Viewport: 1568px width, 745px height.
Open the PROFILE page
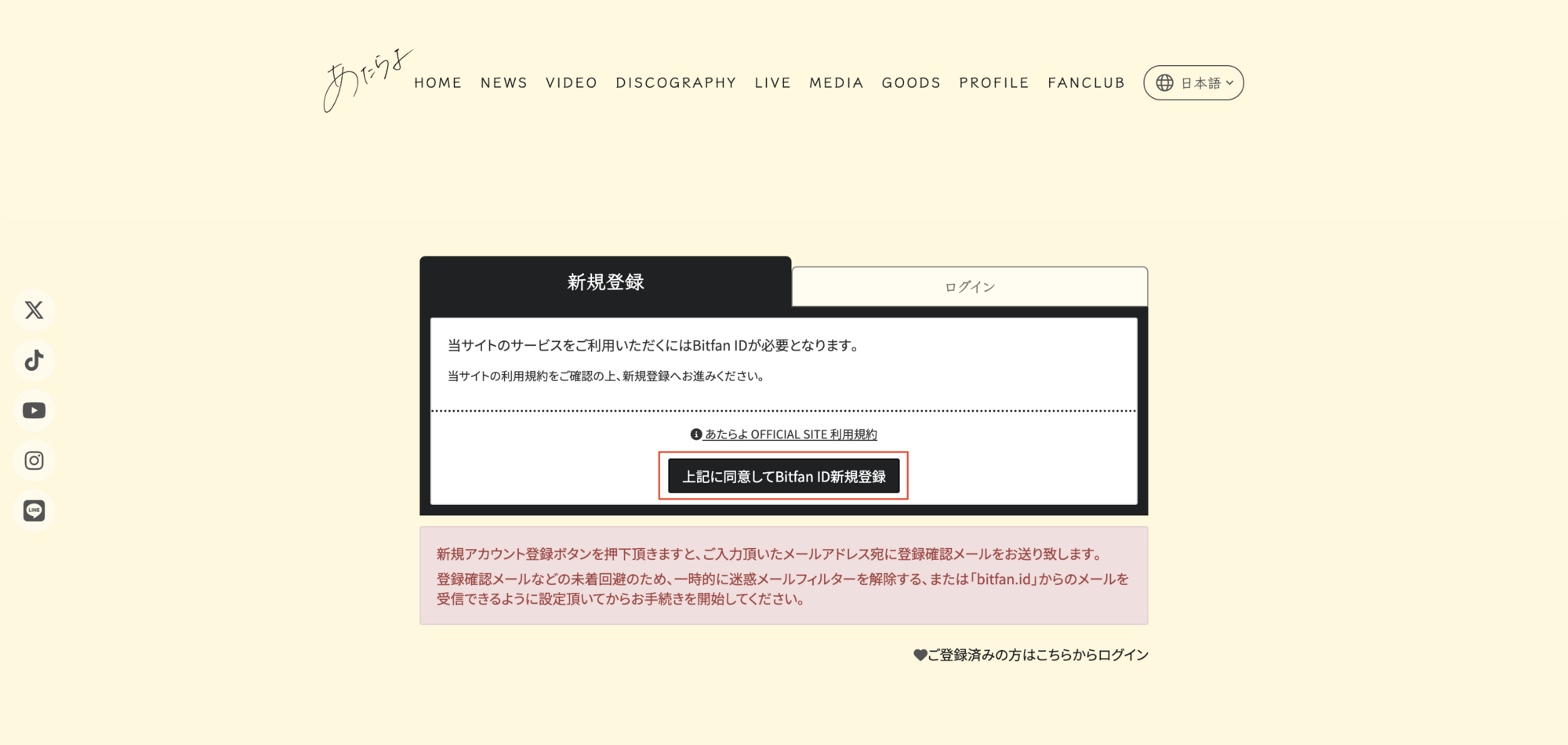tap(994, 83)
